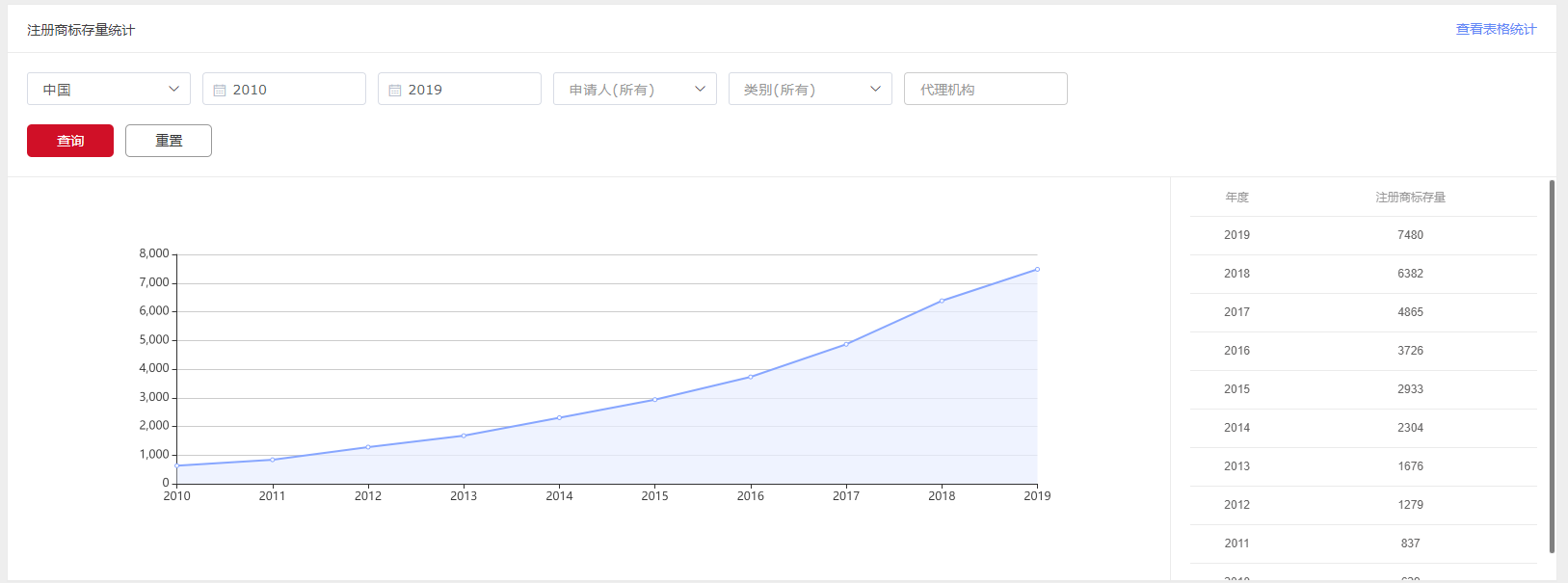Open the 申请人(所有) applicant dropdown
Viewport: 1568px width, 583px height.
(634, 89)
